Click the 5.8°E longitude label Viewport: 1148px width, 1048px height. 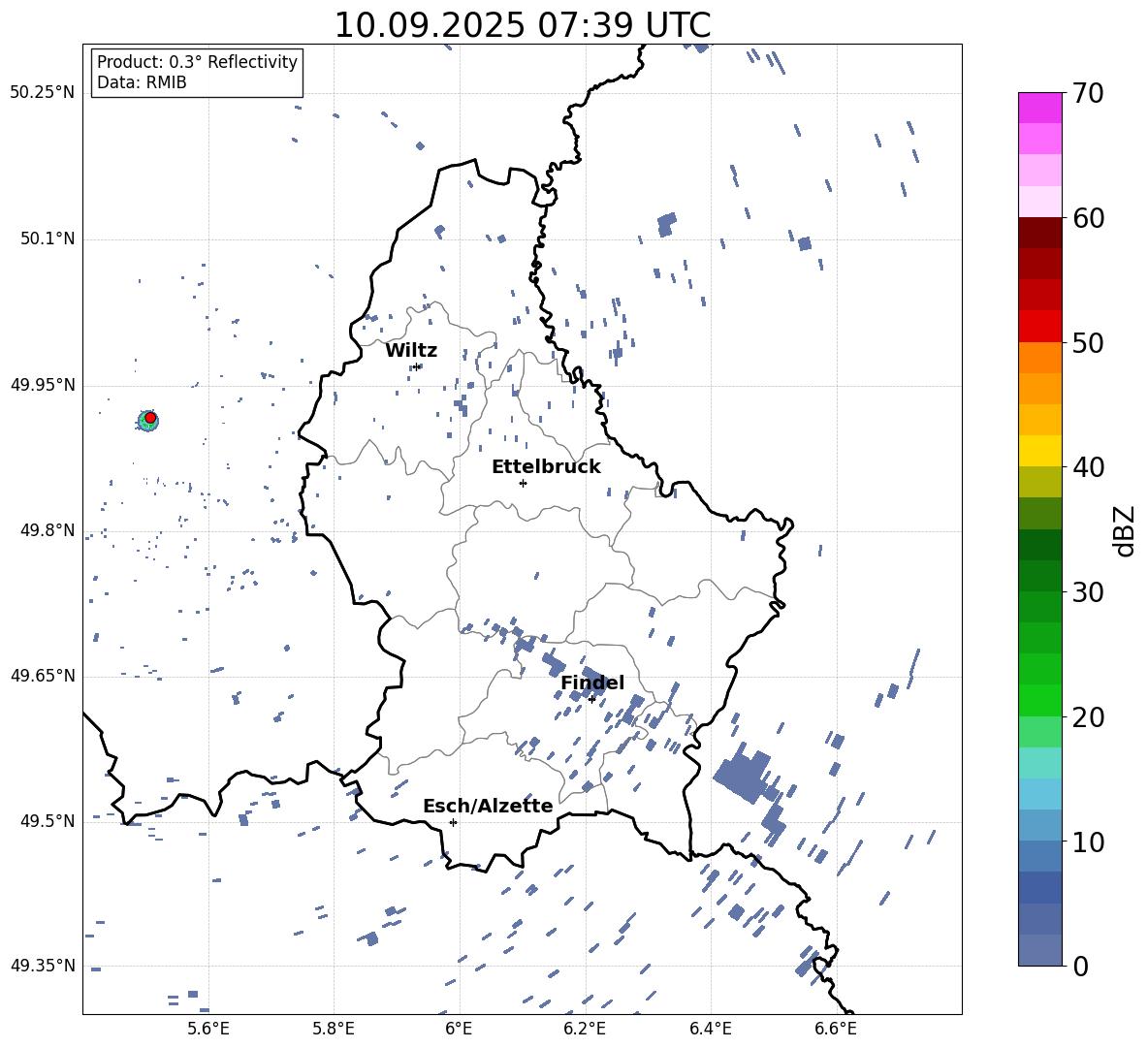pyautogui.click(x=334, y=1030)
